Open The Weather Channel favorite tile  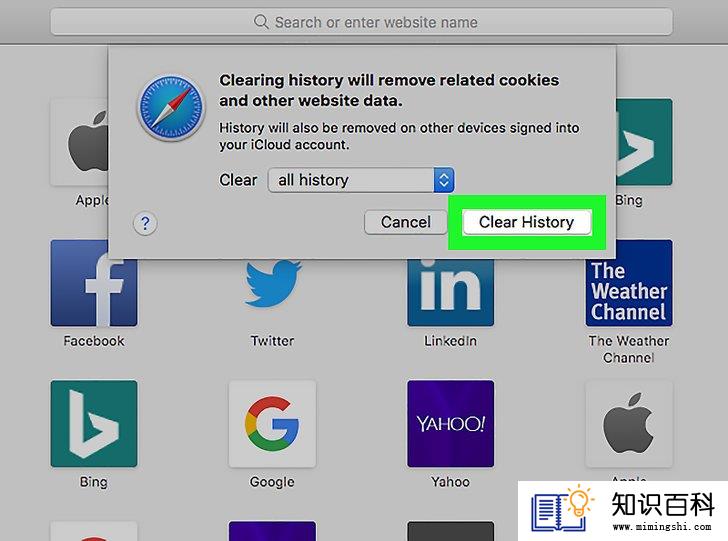[629, 283]
